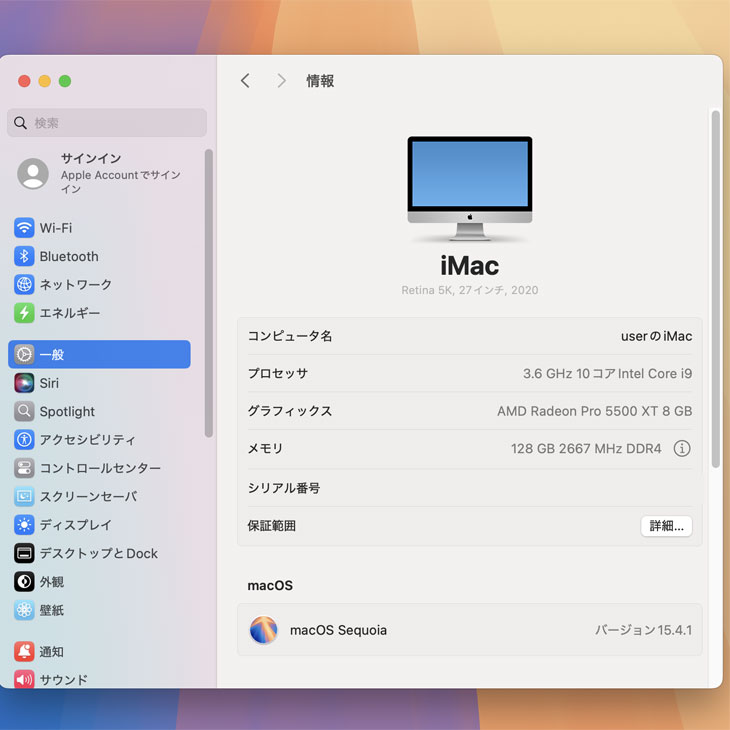Click the user avatar icon for sign-in
The image size is (730, 730).
coord(33,174)
